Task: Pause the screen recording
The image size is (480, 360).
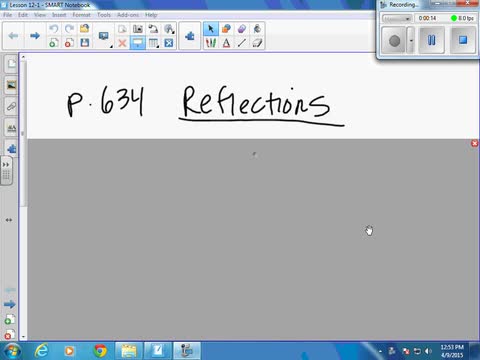Action: pos(431,40)
